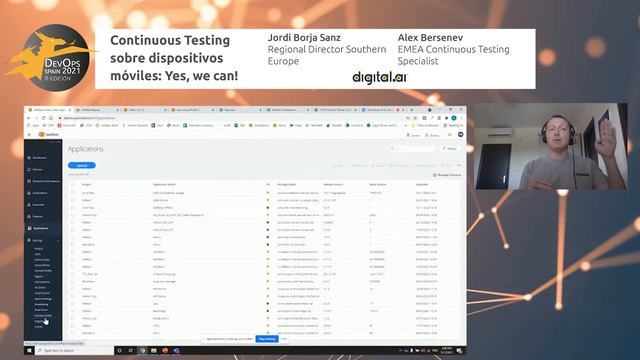Collapse the Settings section in sidebar

[58, 240]
